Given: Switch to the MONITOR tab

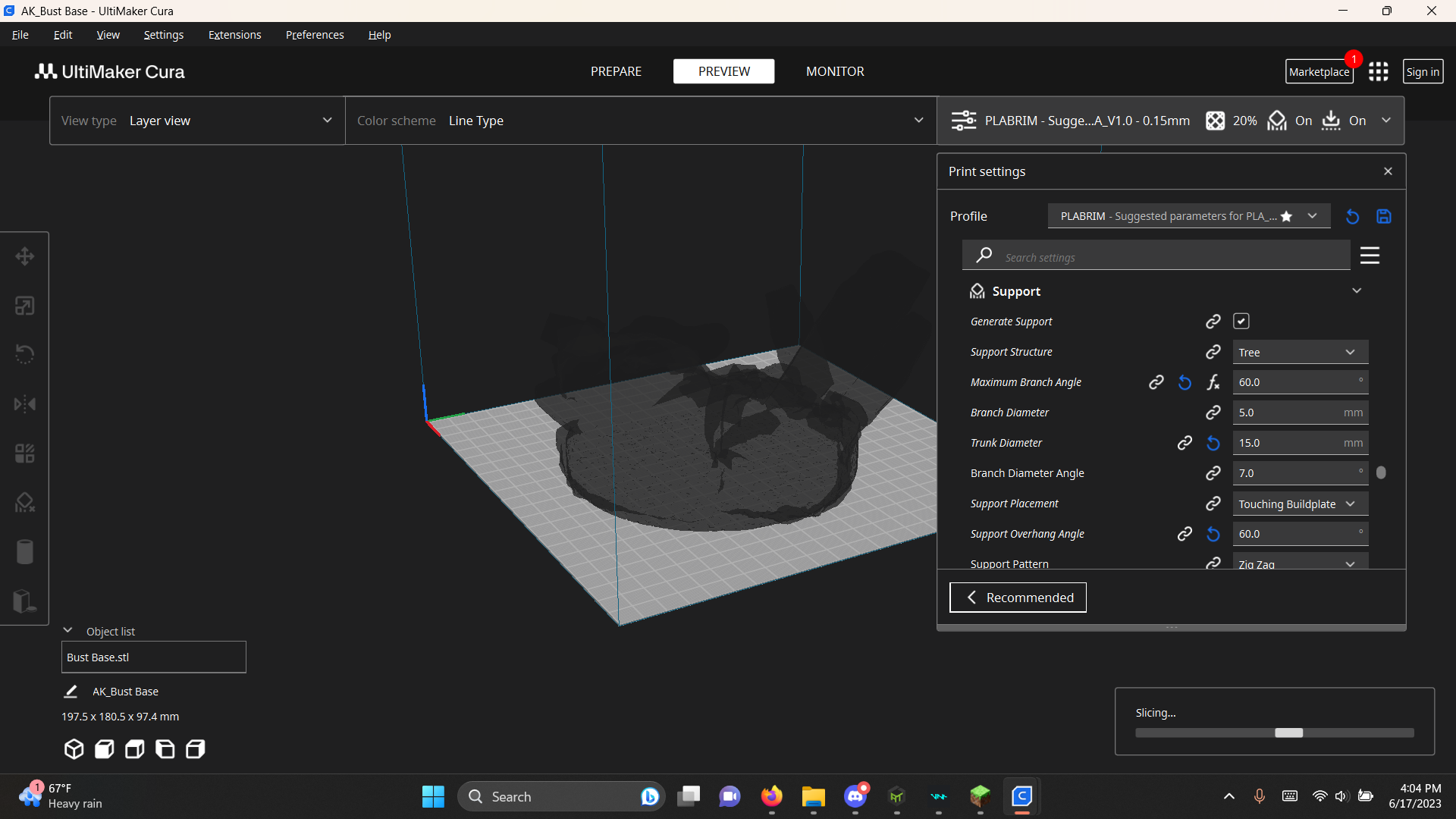Looking at the screenshot, I should pyautogui.click(x=834, y=71).
